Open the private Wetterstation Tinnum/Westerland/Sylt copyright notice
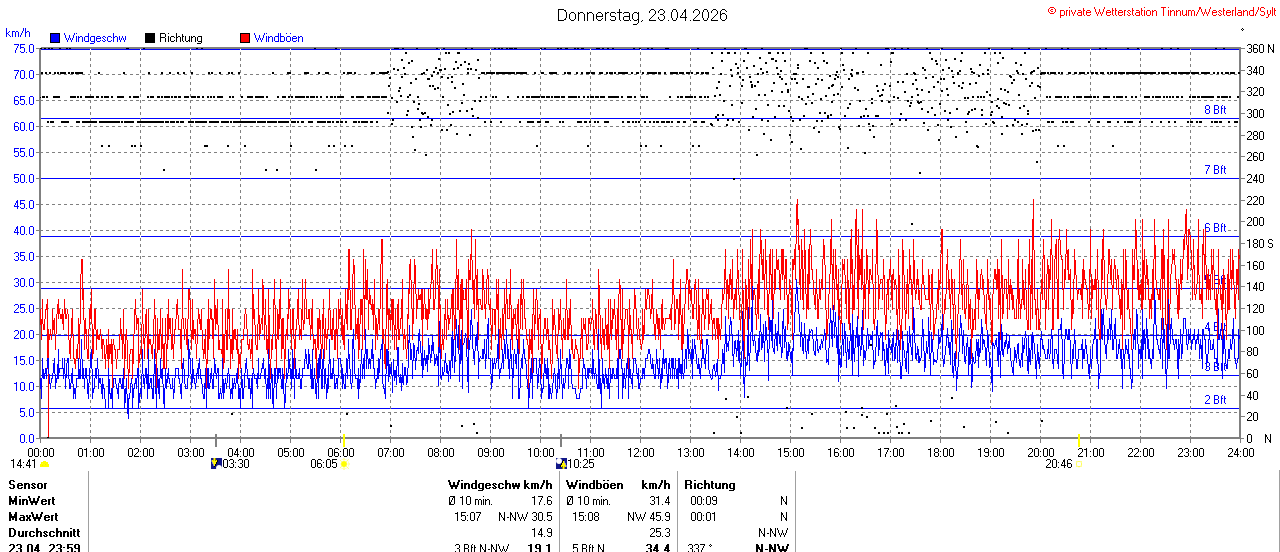Screen dimensions: 1280x552 point(1162,11)
